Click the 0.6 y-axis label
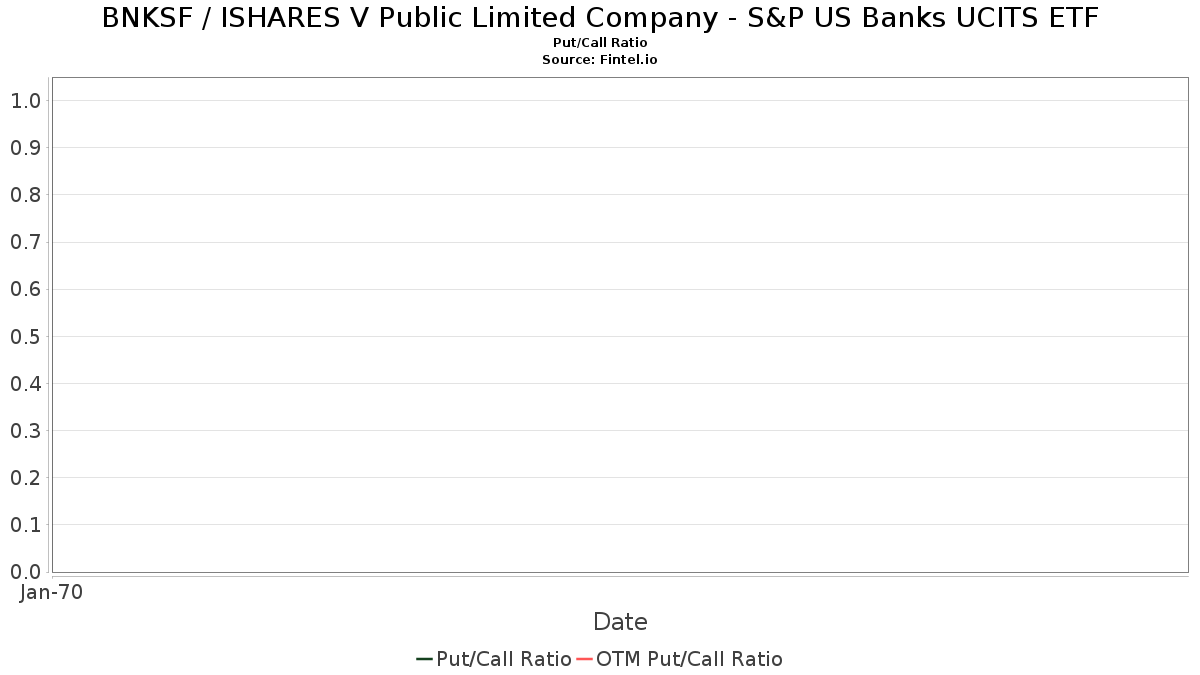Screen dimensions: 1200x675 point(25,289)
